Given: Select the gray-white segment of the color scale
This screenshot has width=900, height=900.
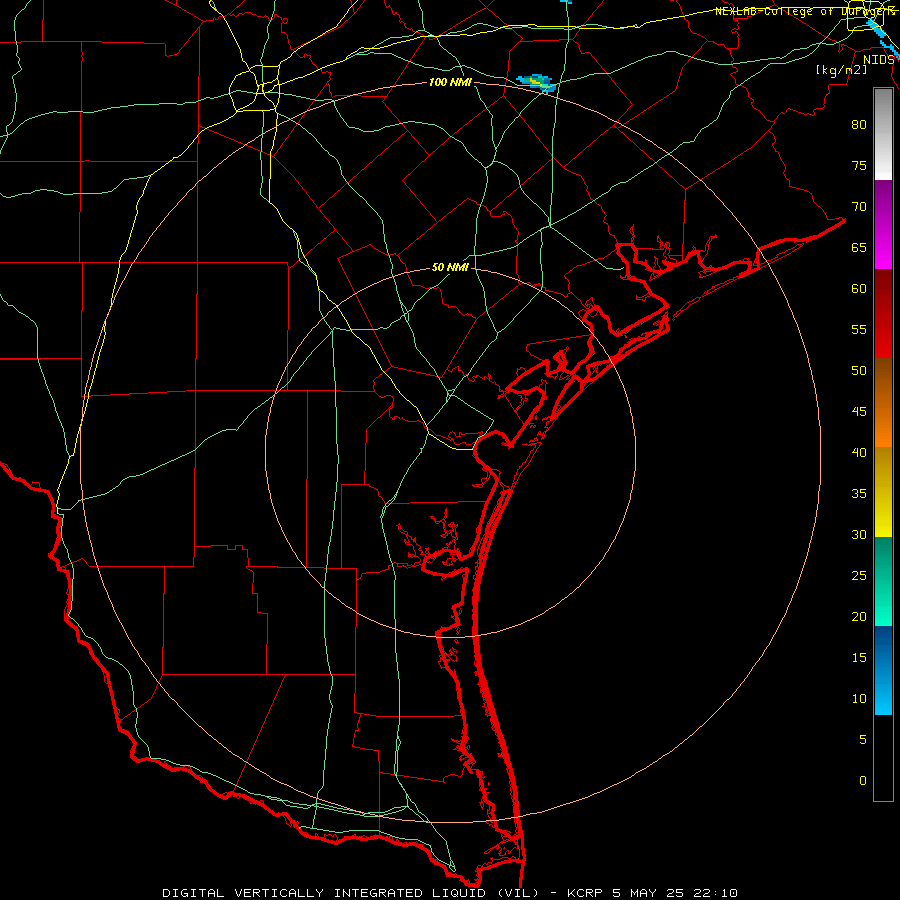Looking at the screenshot, I should click(x=883, y=134).
